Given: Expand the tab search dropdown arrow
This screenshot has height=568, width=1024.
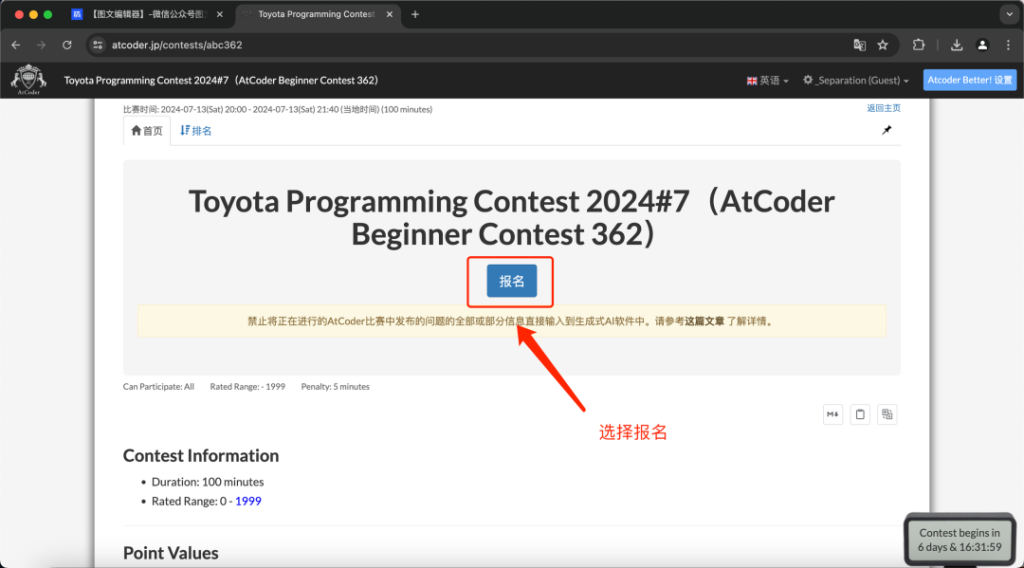Looking at the screenshot, I should click(x=1009, y=14).
